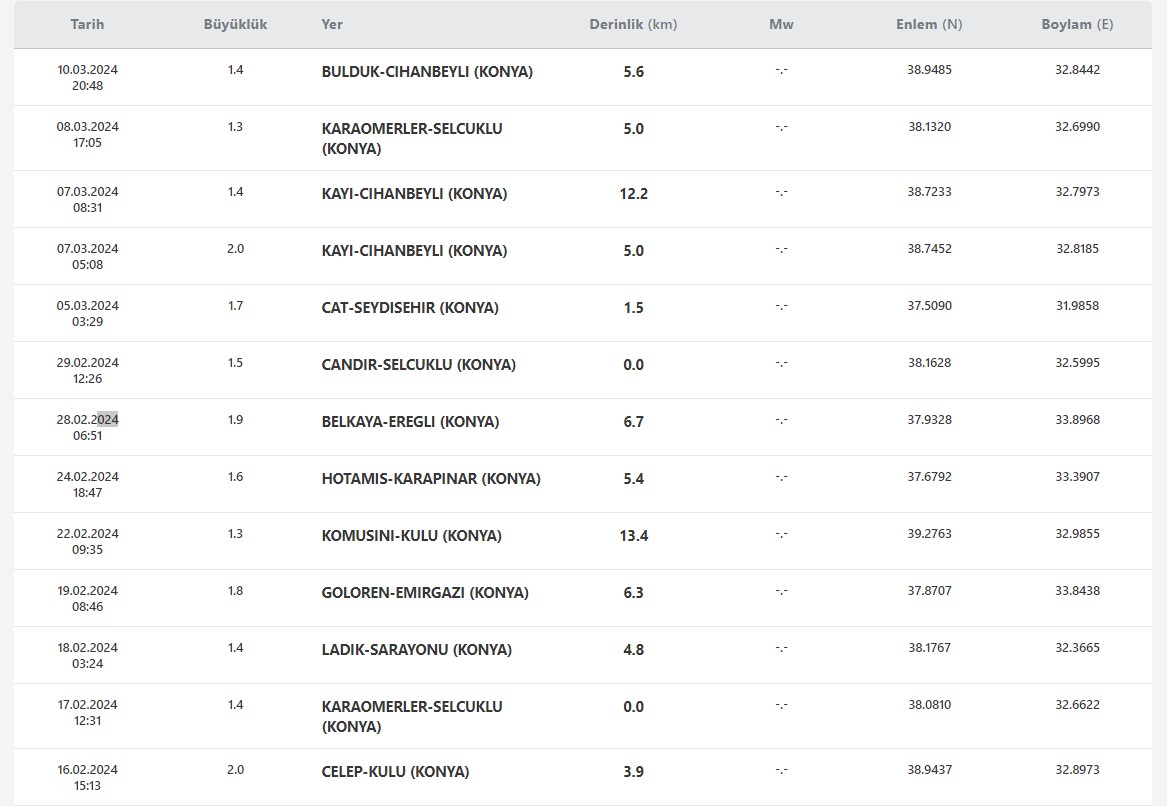Click the Yer column header
The width and height of the screenshot is (1167, 806).
tap(332, 25)
